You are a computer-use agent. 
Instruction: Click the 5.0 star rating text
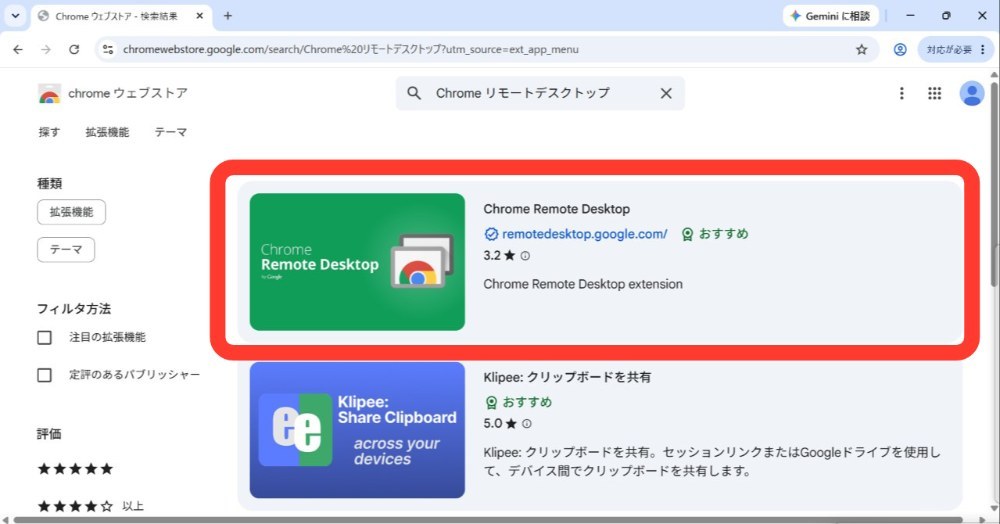500,423
